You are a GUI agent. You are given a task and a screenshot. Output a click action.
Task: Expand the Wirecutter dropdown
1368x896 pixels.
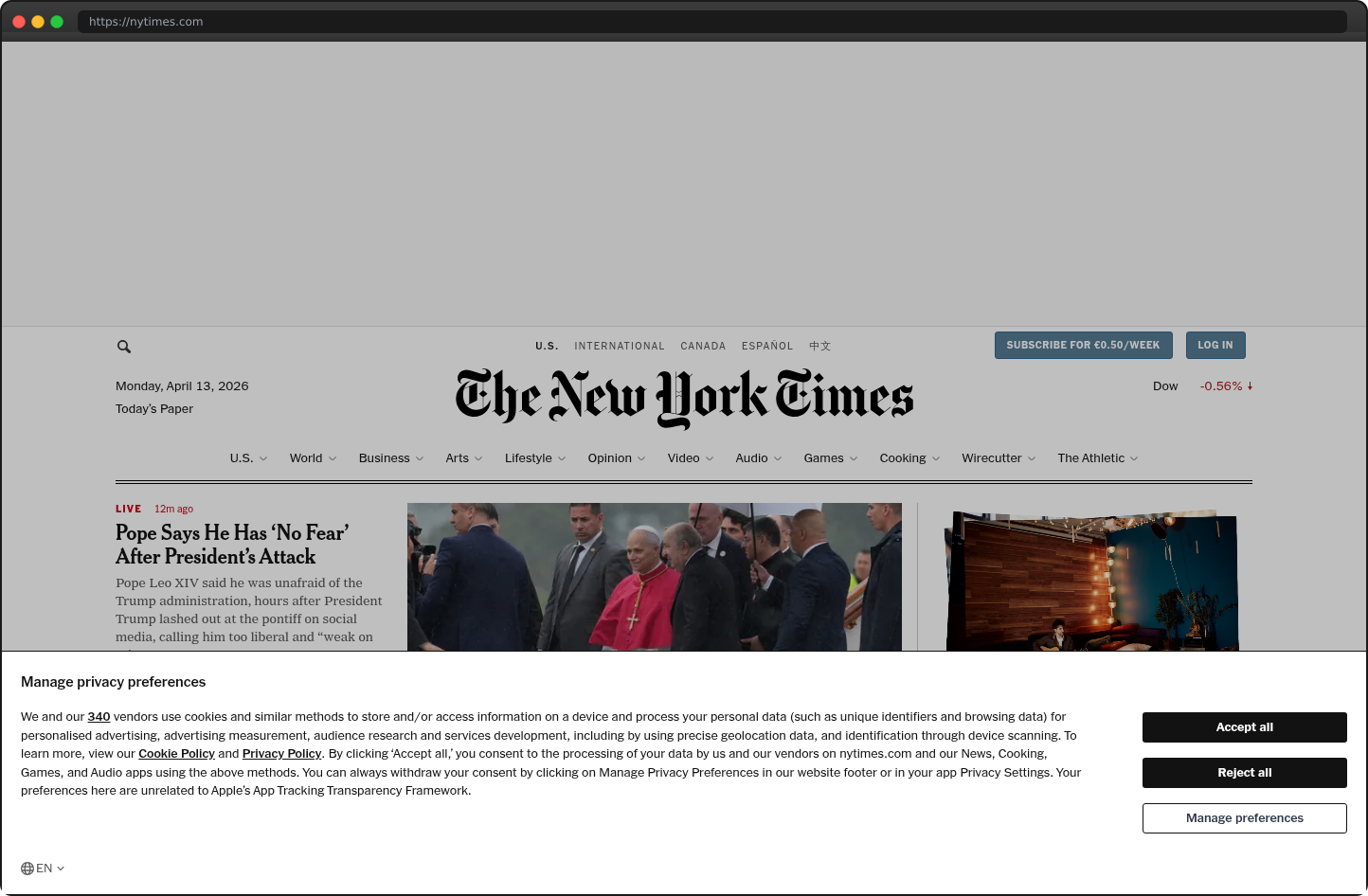998,457
